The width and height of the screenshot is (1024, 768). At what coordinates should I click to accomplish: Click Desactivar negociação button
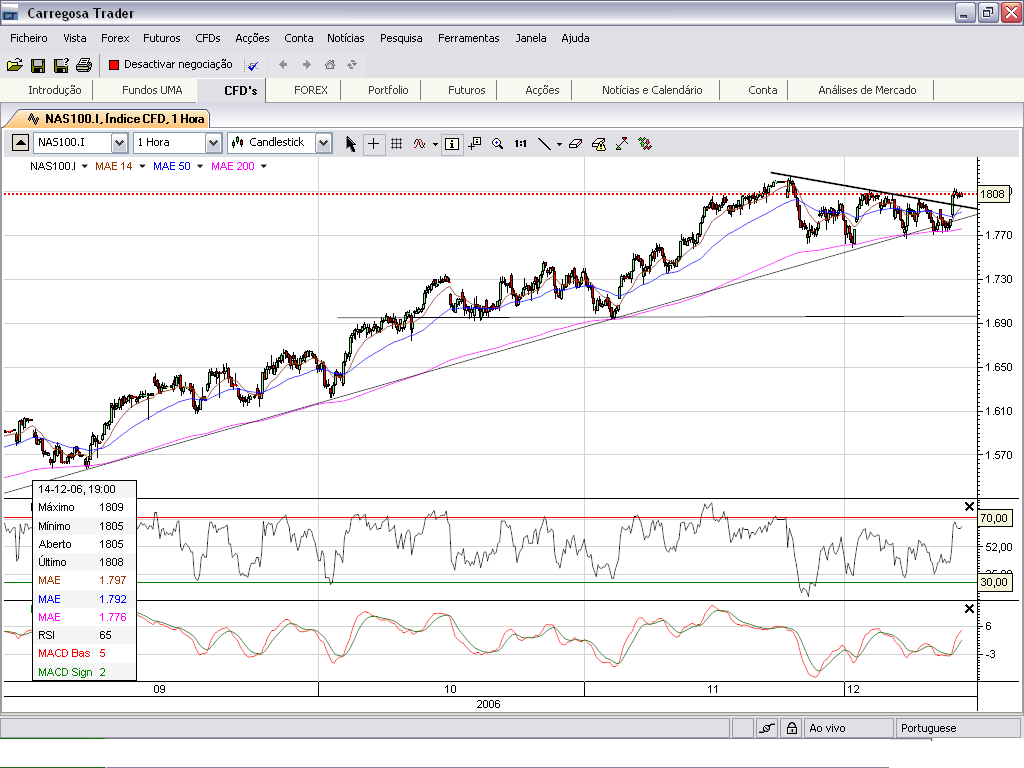(x=170, y=64)
